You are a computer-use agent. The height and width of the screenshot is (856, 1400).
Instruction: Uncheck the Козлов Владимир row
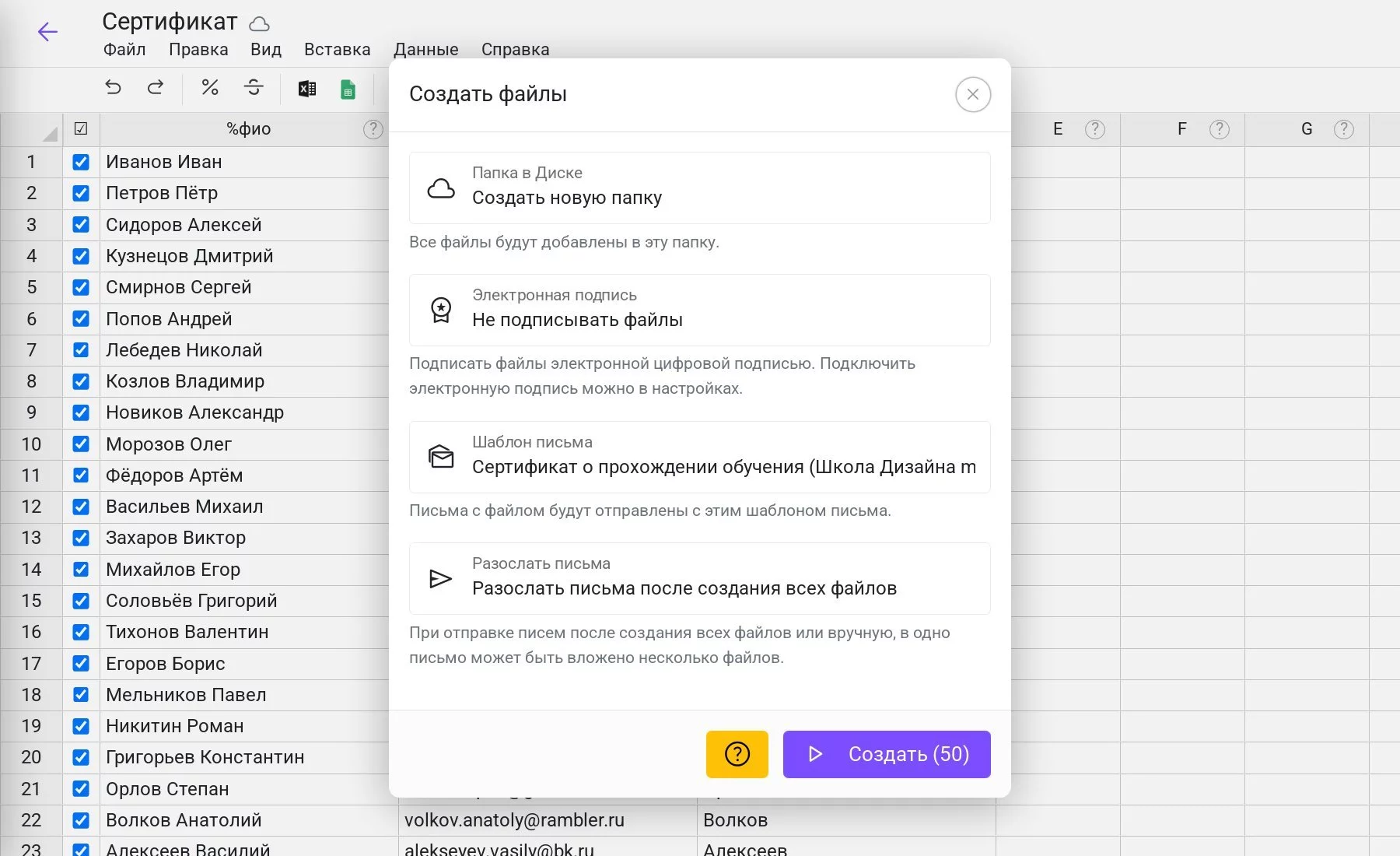[x=81, y=381]
